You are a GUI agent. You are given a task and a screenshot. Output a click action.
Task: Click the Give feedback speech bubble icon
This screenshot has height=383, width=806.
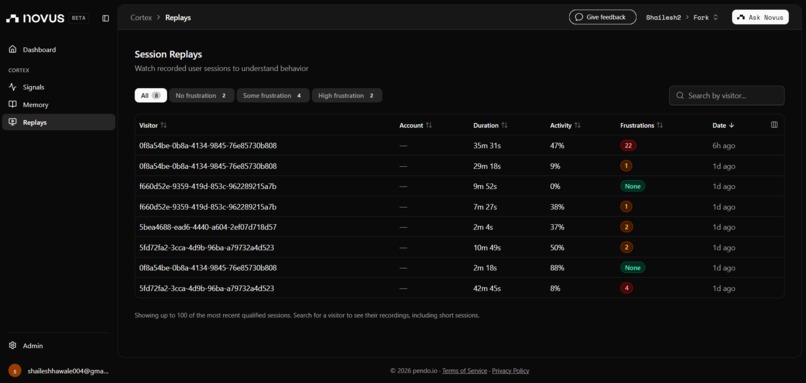point(579,17)
